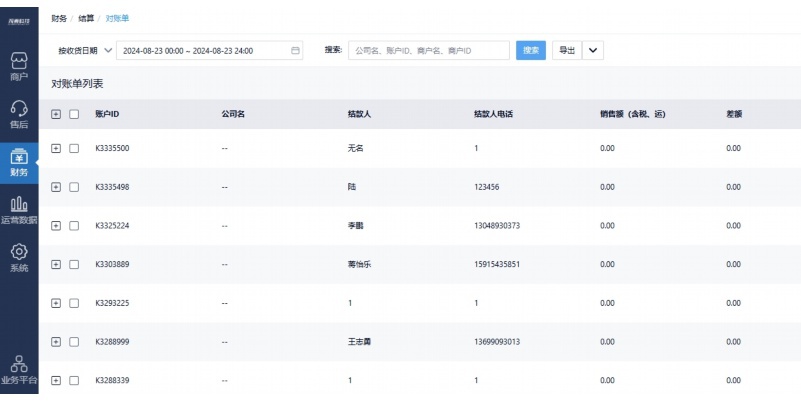
Task: Open the 按收货日期 date type dropdown
Action: (x=84, y=51)
